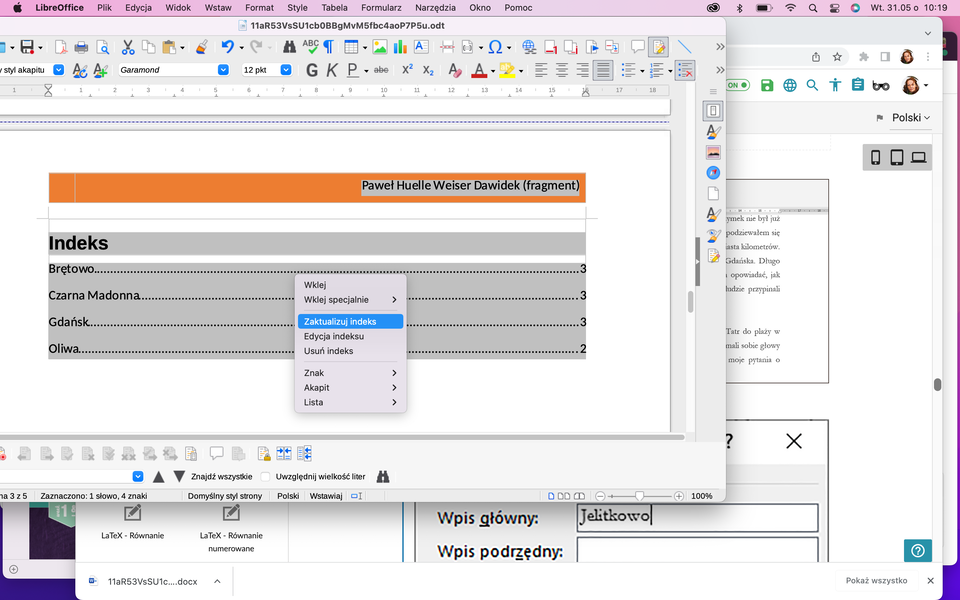This screenshot has height=600, width=960.
Task: Open the Navigator sidebar icon
Action: (712, 172)
